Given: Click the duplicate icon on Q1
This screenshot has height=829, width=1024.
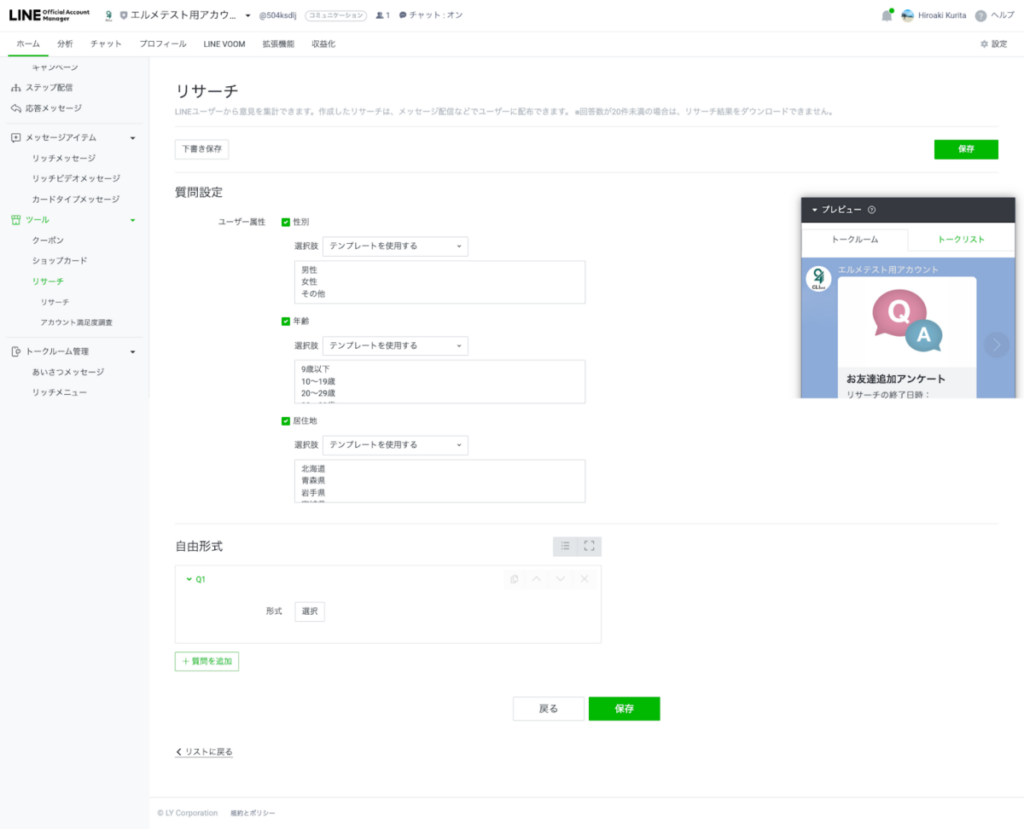Looking at the screenshot, I should pyautogui.click(x=514, y=579).
